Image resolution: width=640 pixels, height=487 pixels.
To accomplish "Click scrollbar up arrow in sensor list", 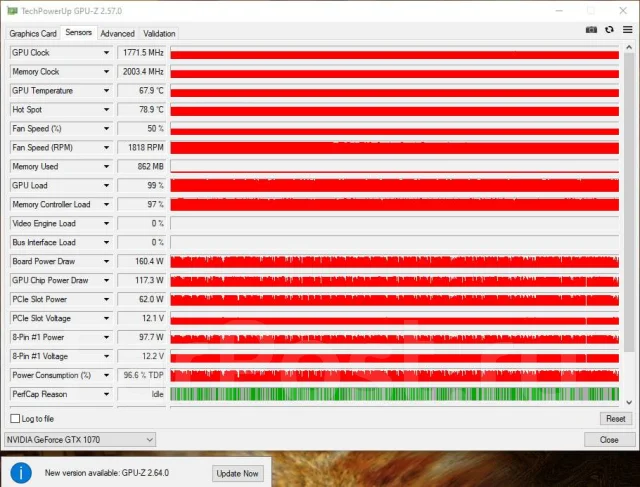I will click(x=629, y=47).
